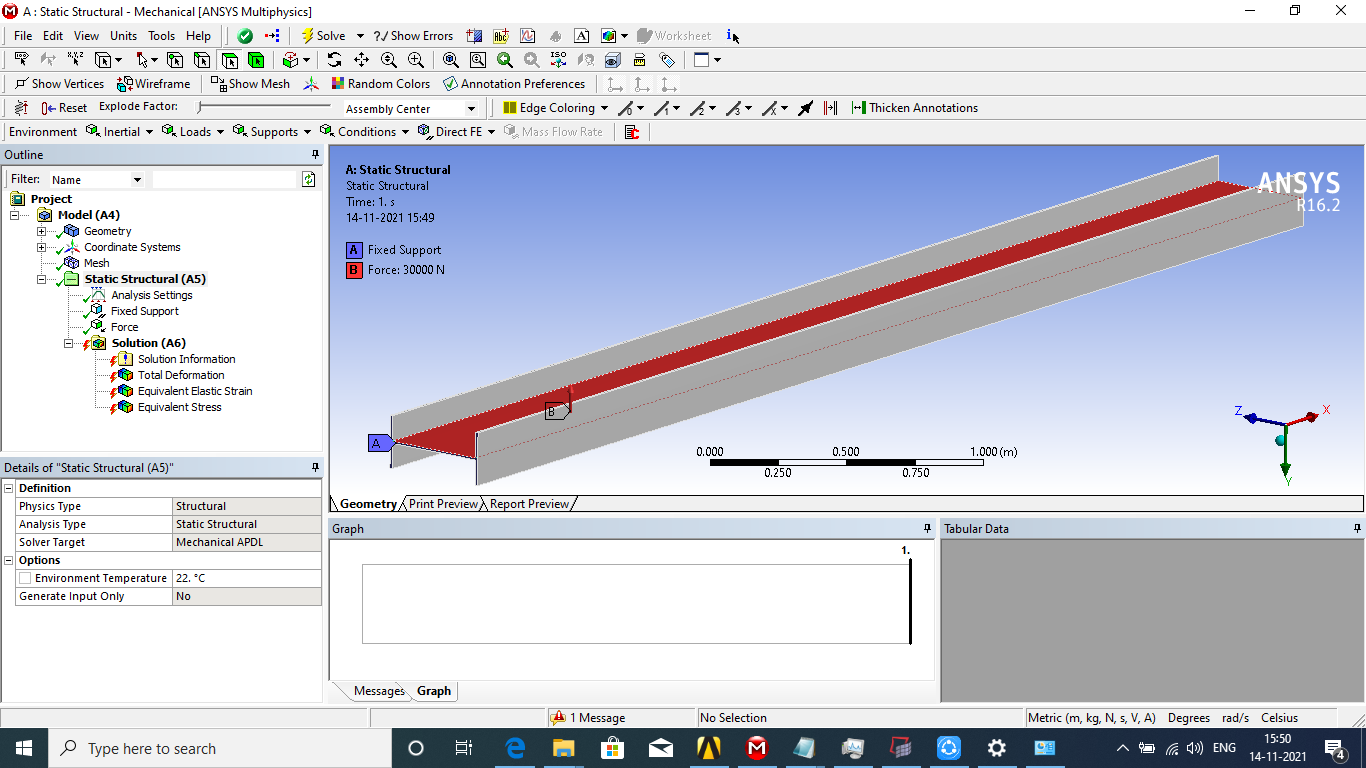Click the Rotate view tool icon
The image size is (1366, 768).
pyautogui.click(x=334, y=60)
